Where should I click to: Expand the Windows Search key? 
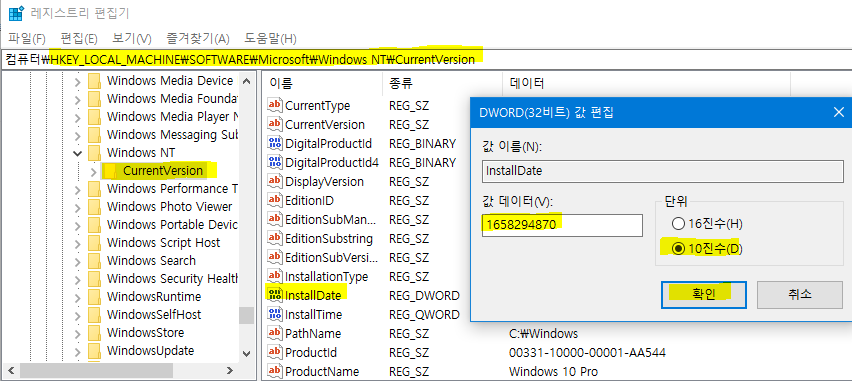78,261
